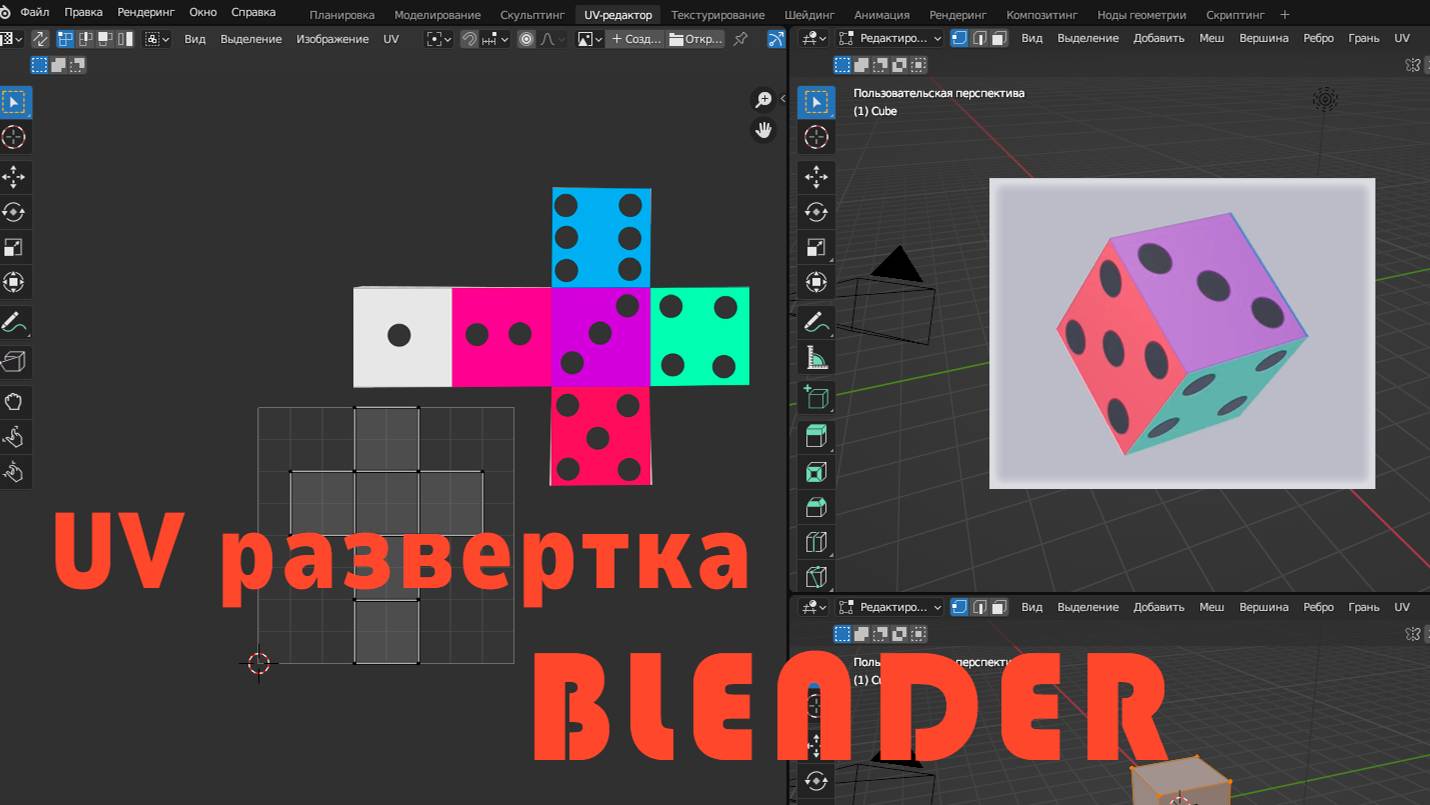Screen dimensions: 1430x805
Task: Add a workspace with the plus tab
Action: click(1285, 15)
